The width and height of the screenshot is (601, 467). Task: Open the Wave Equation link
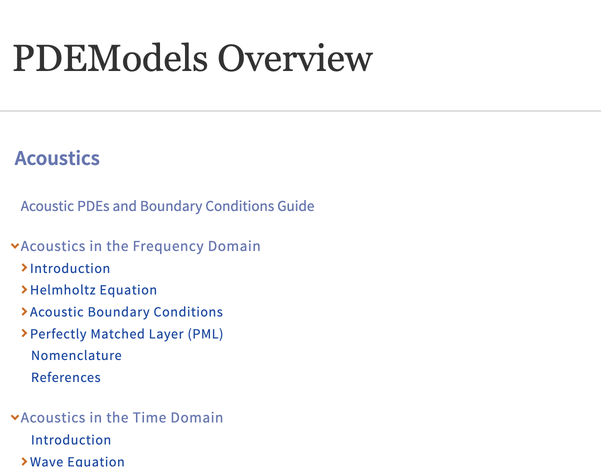(77, 461)
